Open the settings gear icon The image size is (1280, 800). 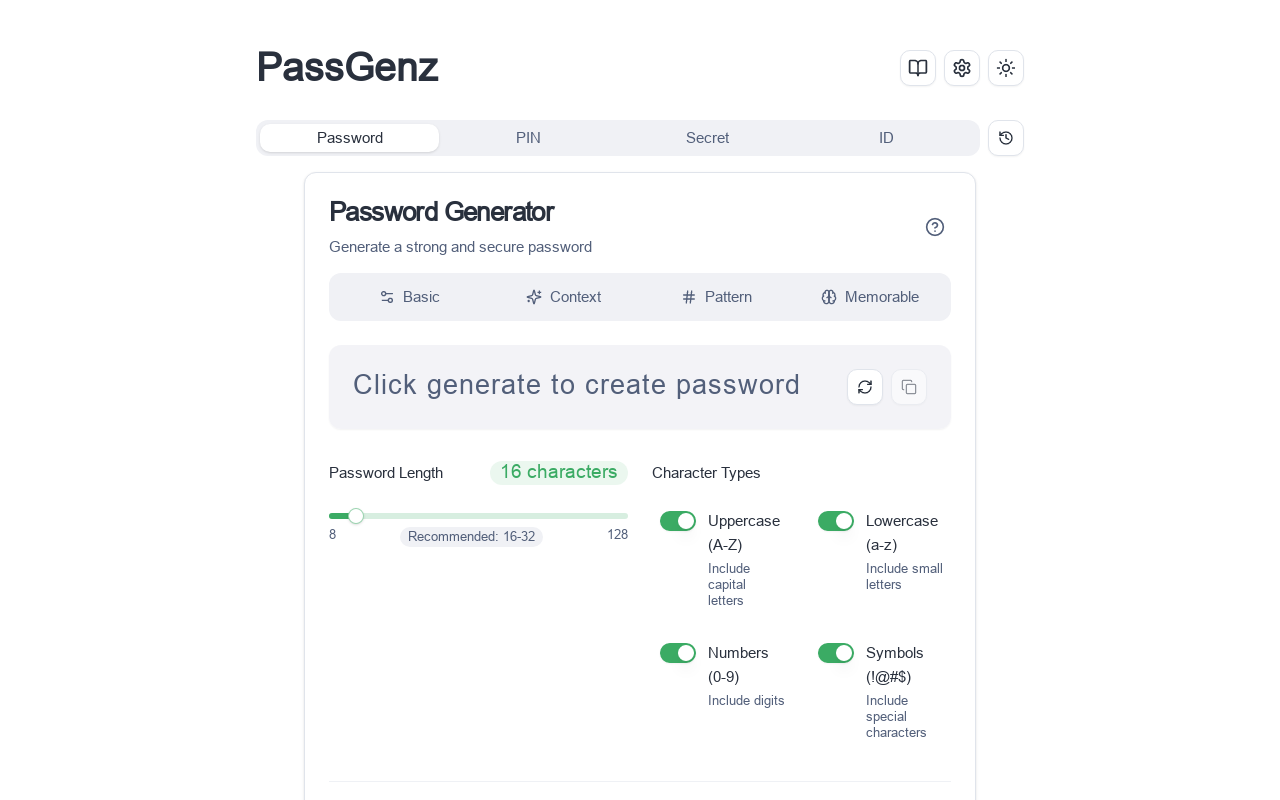click(x=961, y=67)
